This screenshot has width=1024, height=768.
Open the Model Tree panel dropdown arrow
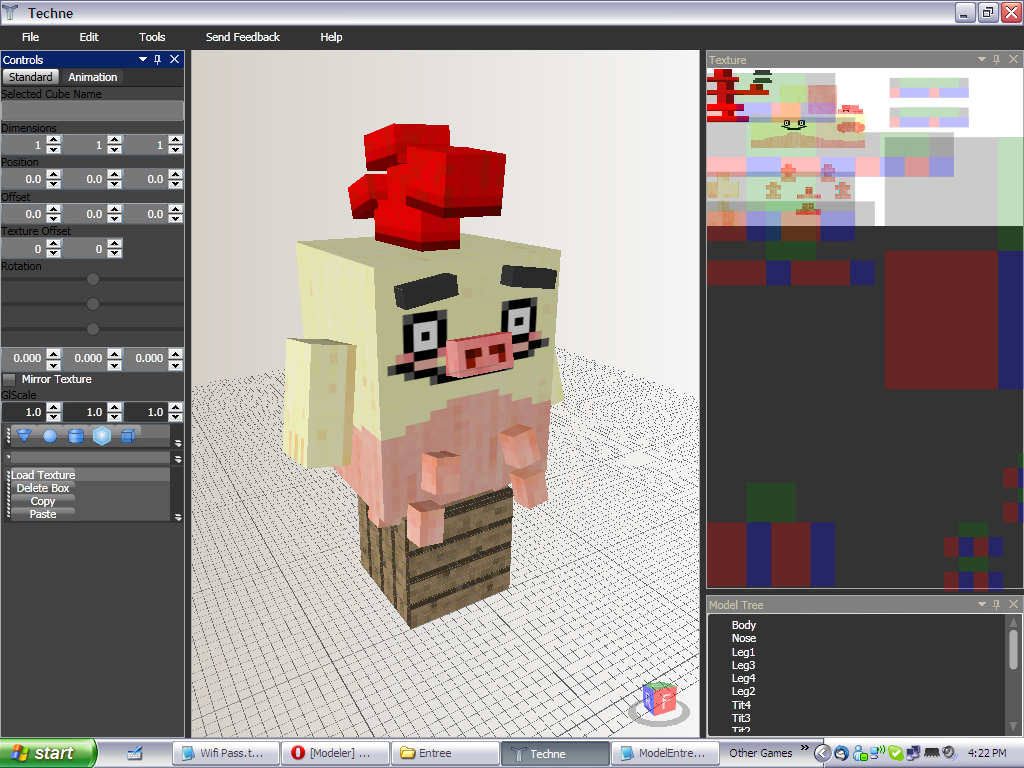point(982,605)
